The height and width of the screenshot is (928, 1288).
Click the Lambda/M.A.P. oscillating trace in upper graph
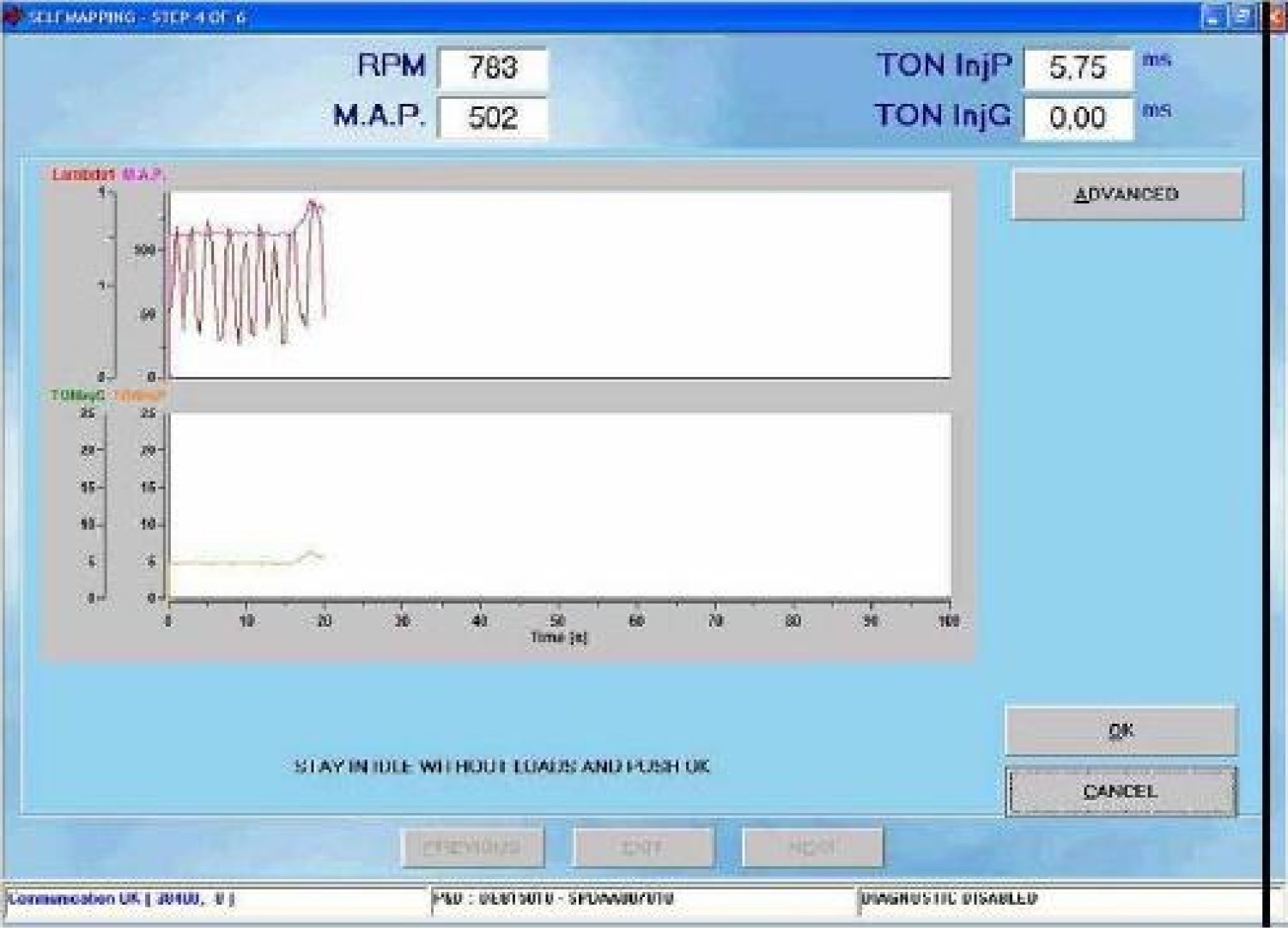tap(246, 273)
